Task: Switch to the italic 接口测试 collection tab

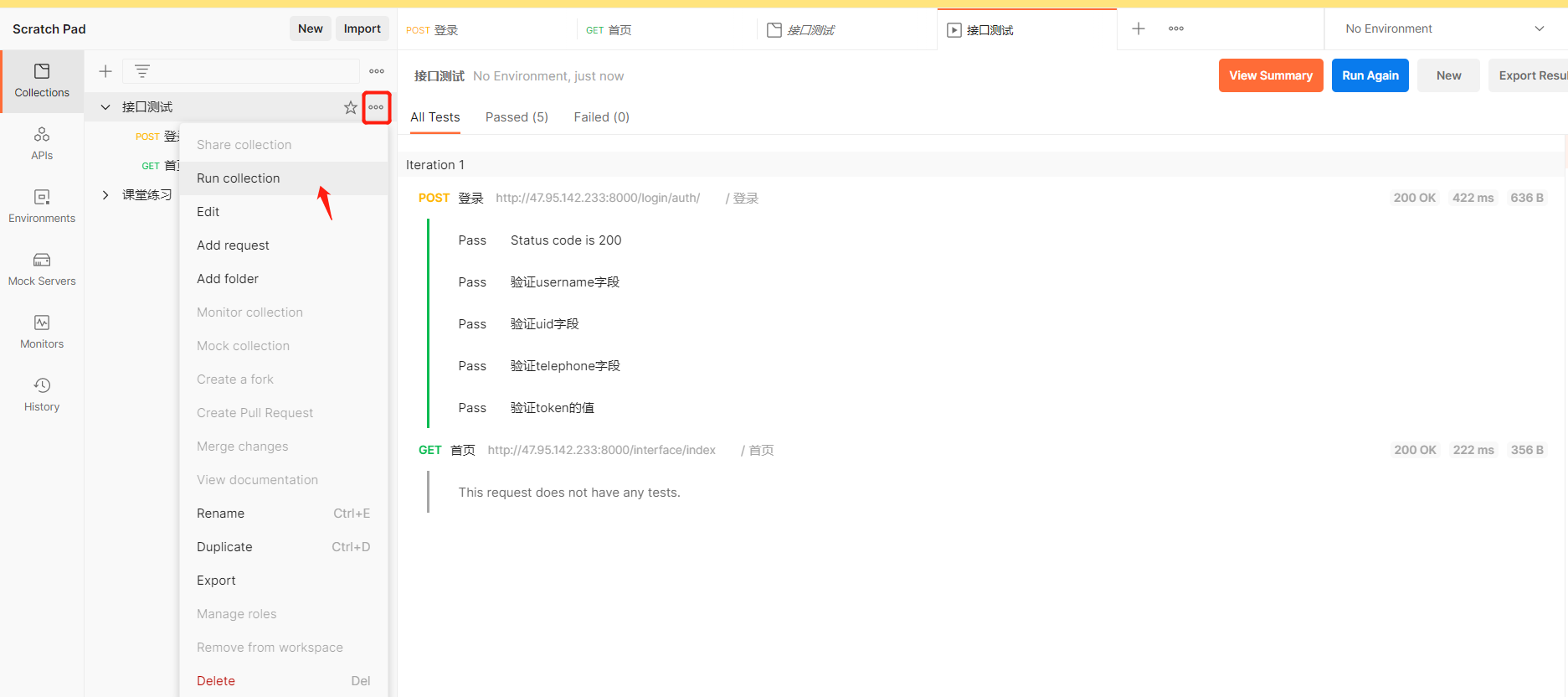Action: [847, 30]
